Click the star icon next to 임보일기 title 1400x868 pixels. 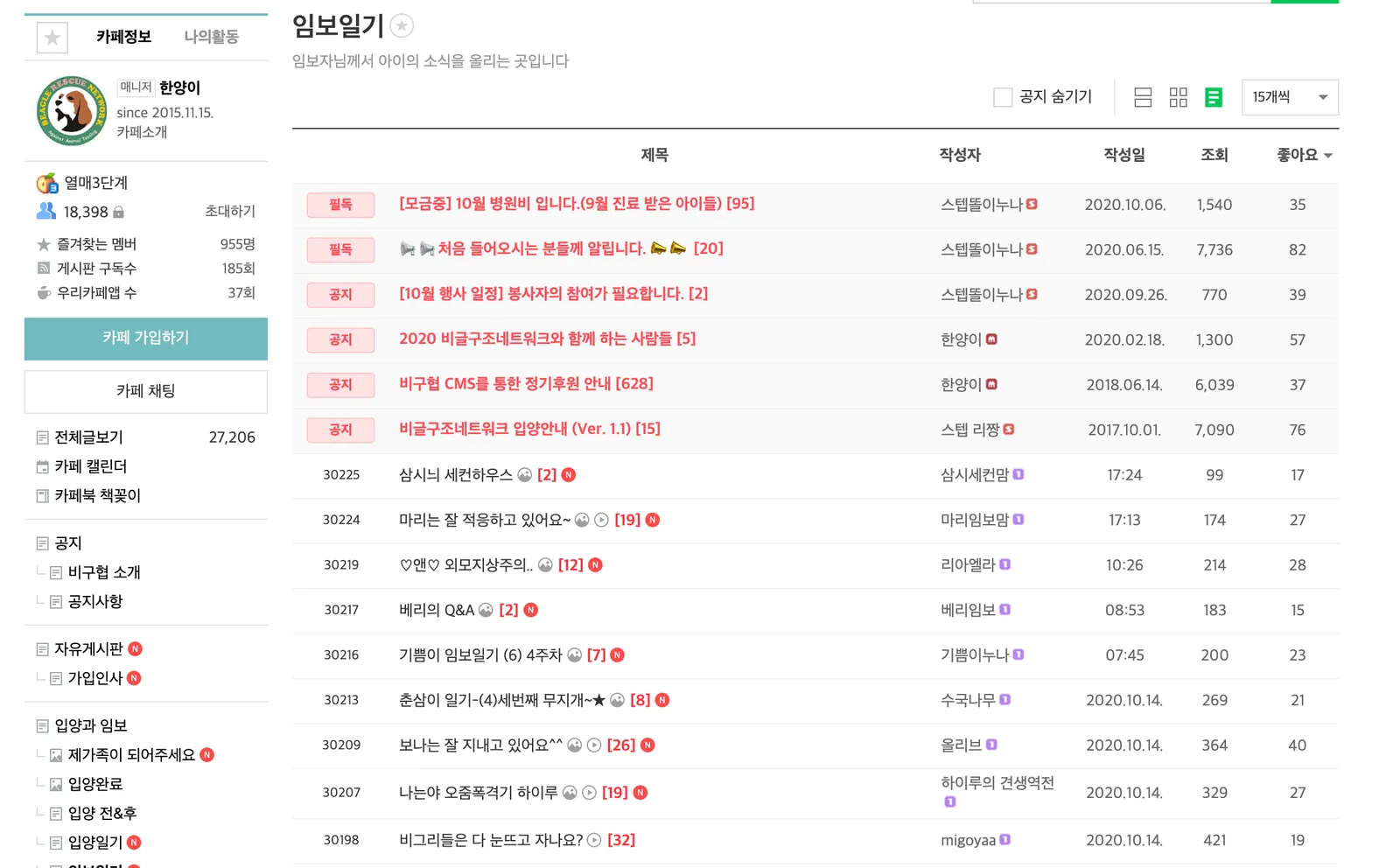click(x=402, y=26)
